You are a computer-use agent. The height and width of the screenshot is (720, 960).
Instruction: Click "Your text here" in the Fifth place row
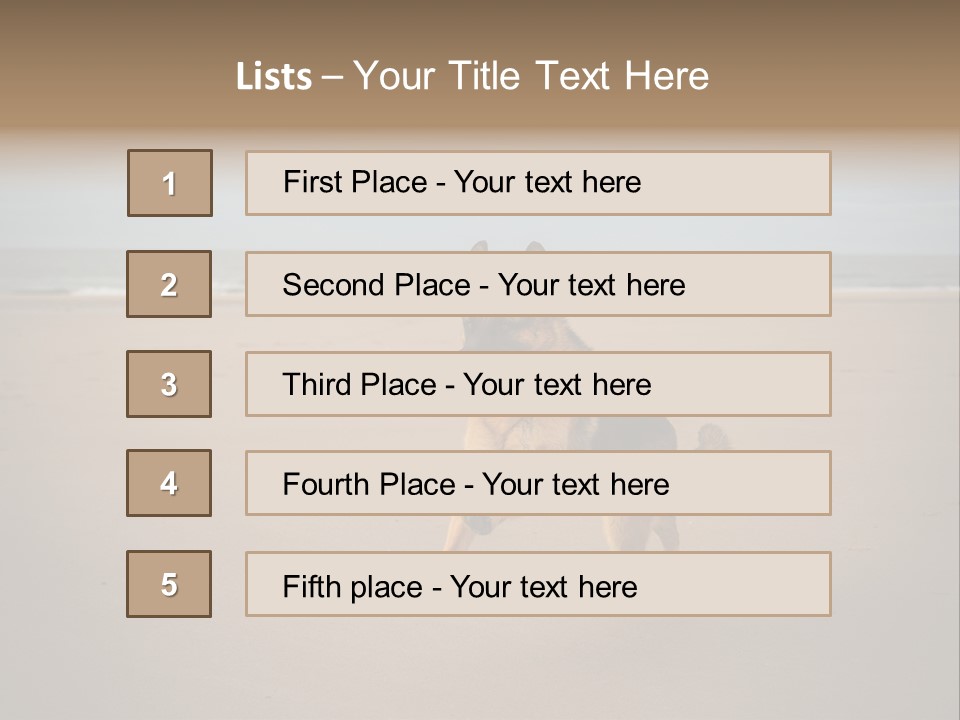[543, 586]
